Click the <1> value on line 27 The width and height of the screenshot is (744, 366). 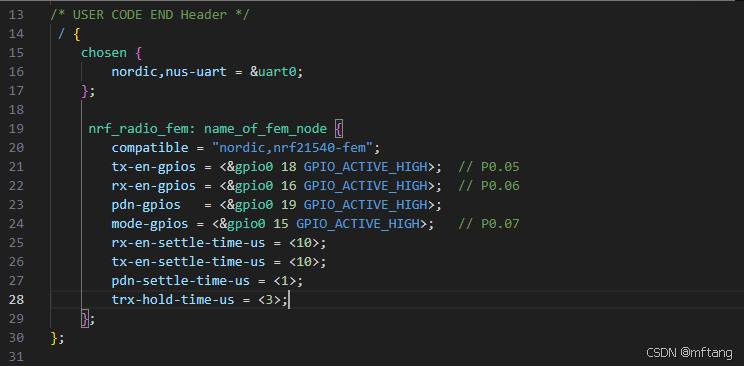point(285,281)
